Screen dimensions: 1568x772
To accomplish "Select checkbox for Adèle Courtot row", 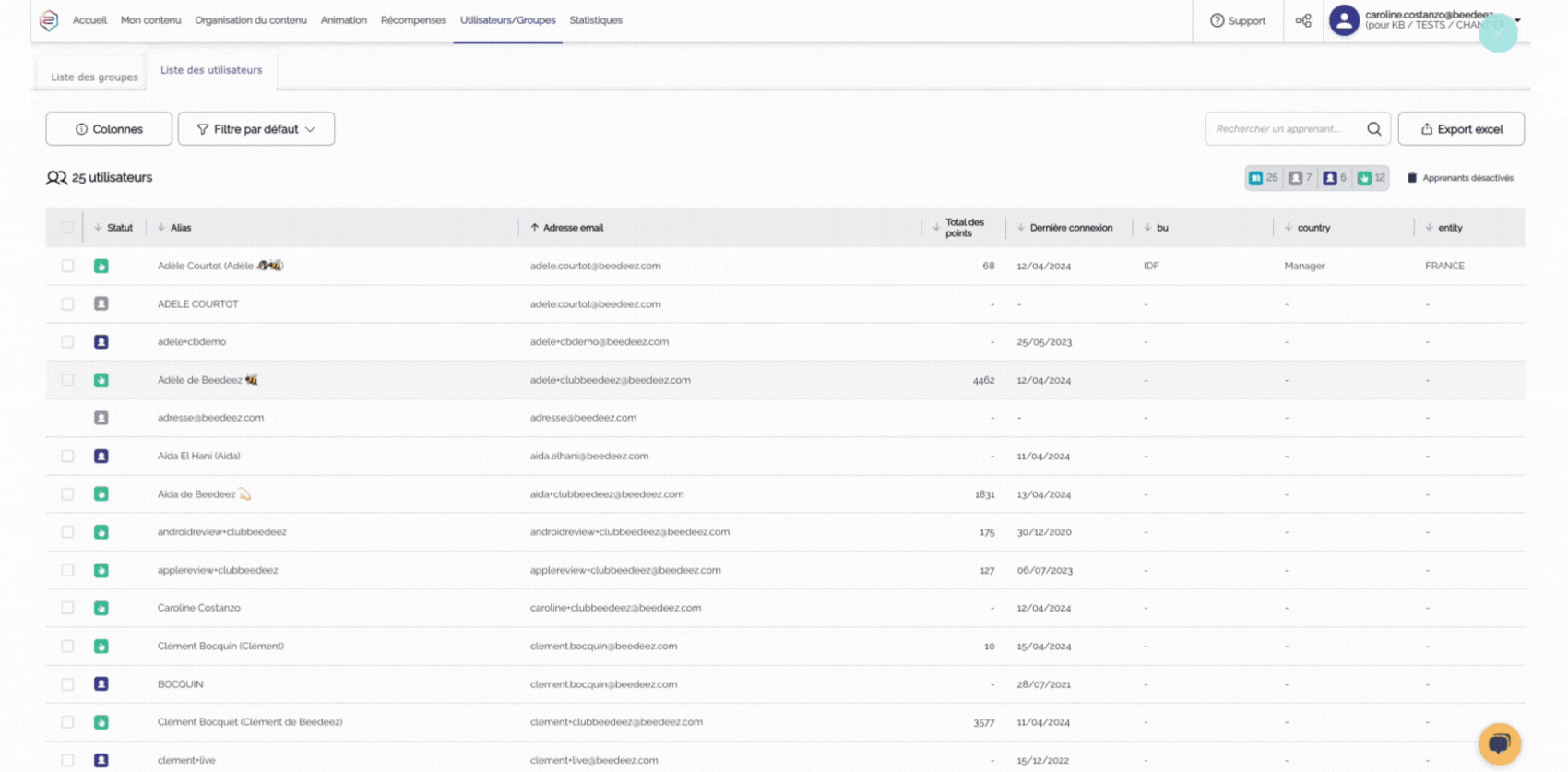I will coord(67,266).
